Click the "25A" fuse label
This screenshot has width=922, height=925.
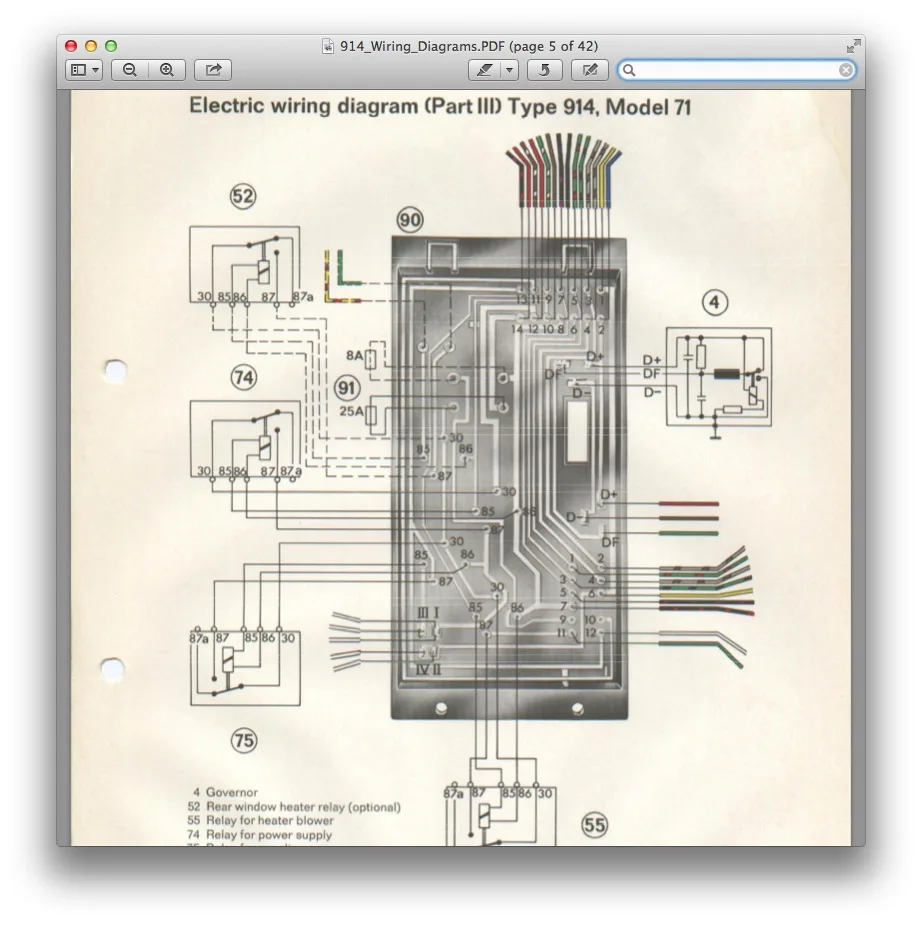[x=351, y=411]
